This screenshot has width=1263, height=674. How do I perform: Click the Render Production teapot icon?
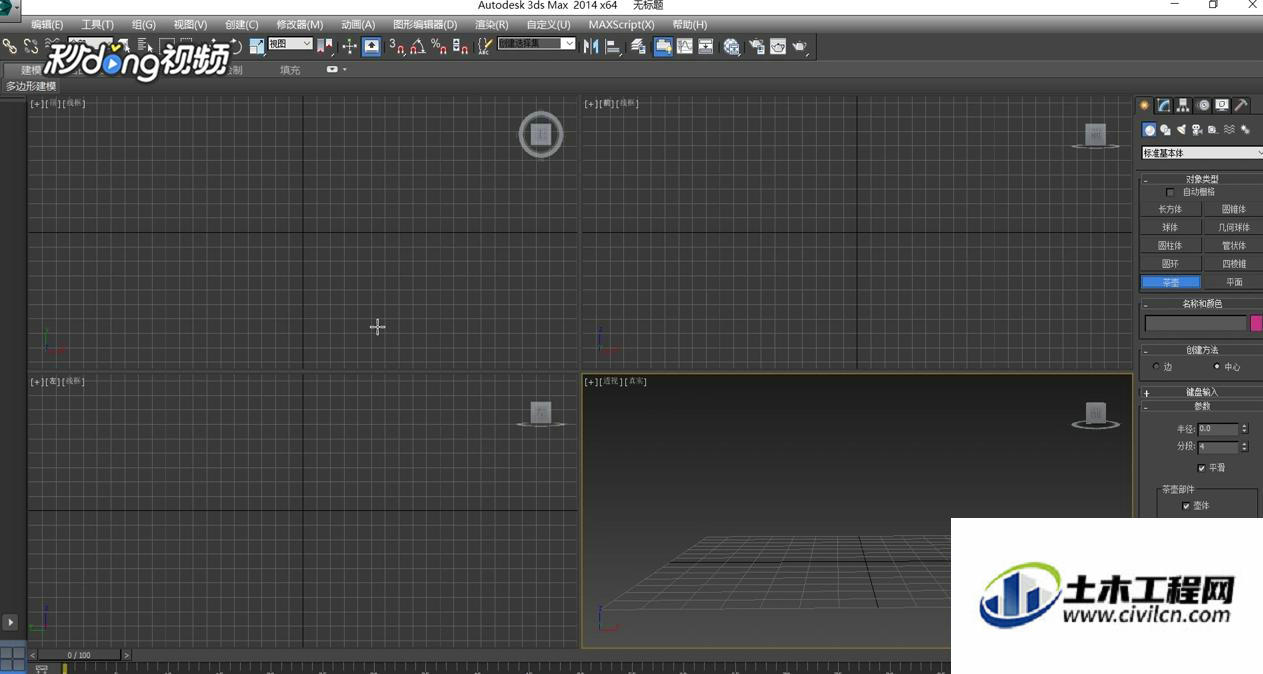click(800, 46)
